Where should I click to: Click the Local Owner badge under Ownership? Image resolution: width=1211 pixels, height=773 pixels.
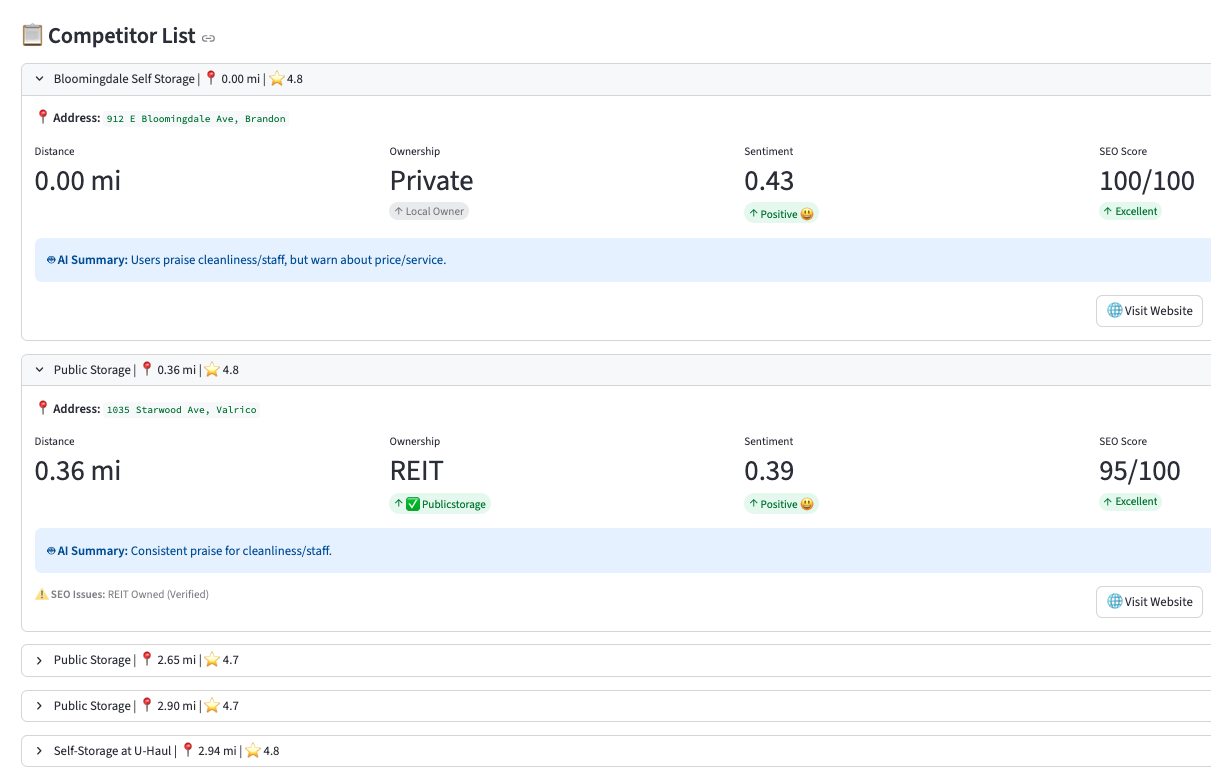pyautogui.click(x=429, y=211)
